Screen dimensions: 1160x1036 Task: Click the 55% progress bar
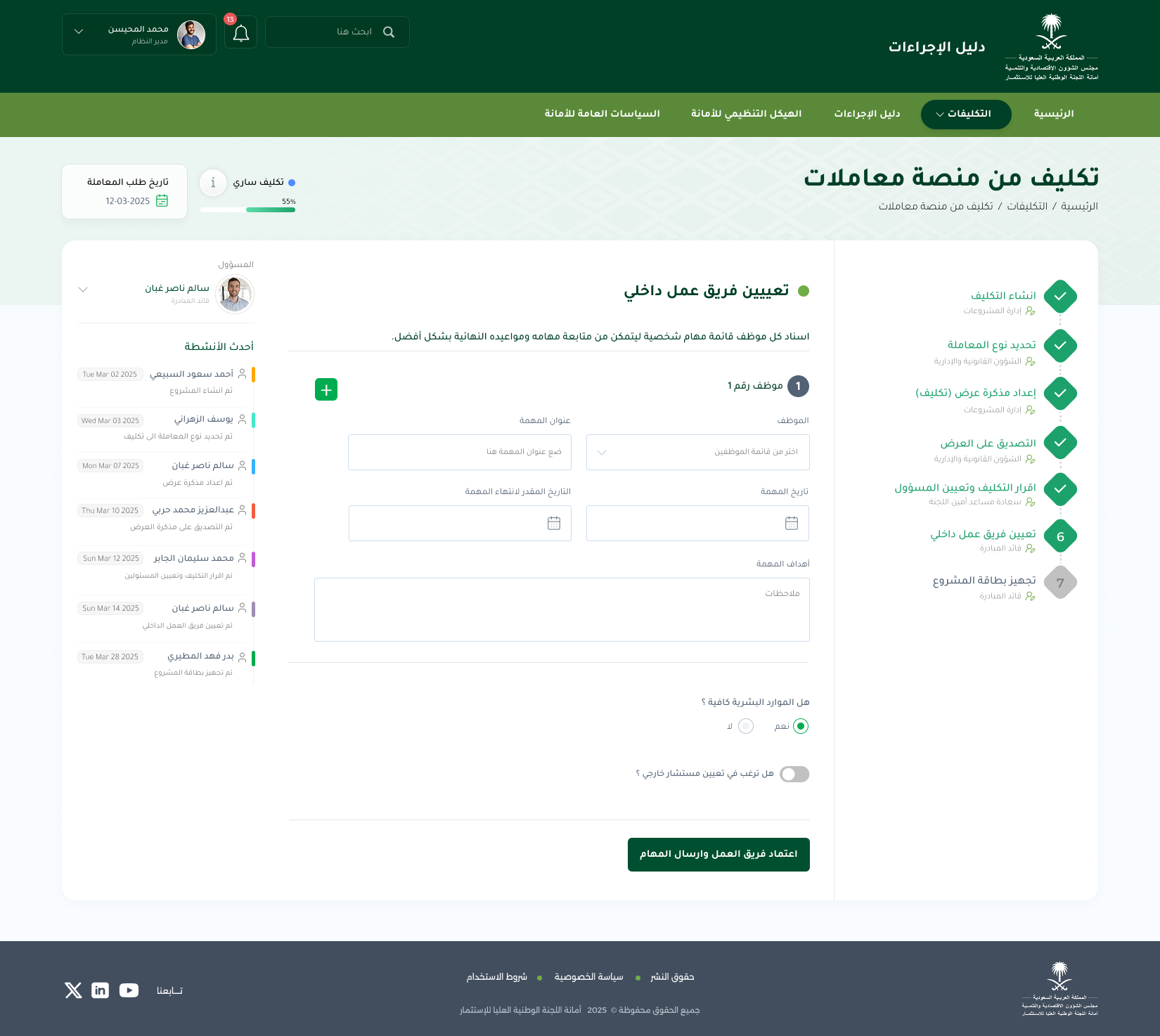247,209
